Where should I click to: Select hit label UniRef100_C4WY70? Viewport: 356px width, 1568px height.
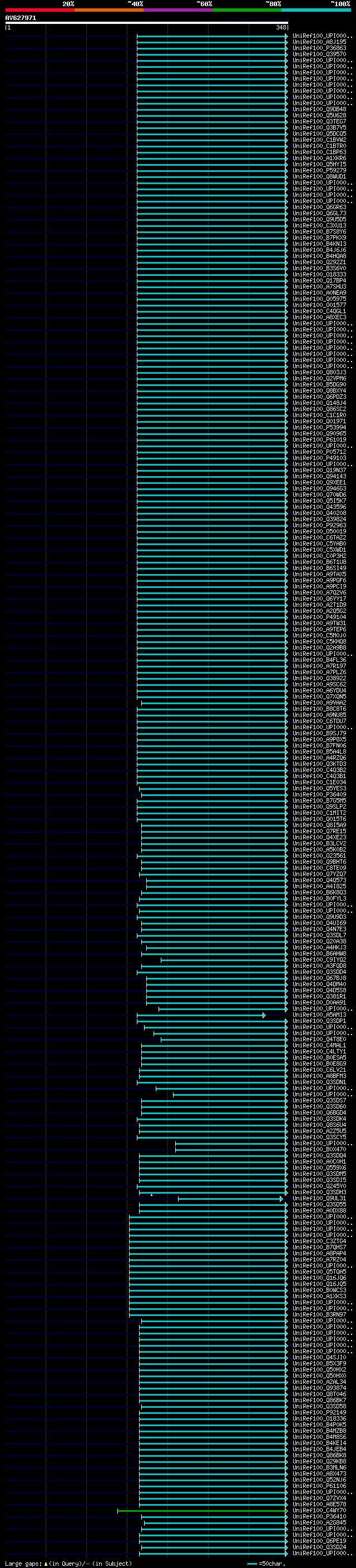tap(319, 1511)
